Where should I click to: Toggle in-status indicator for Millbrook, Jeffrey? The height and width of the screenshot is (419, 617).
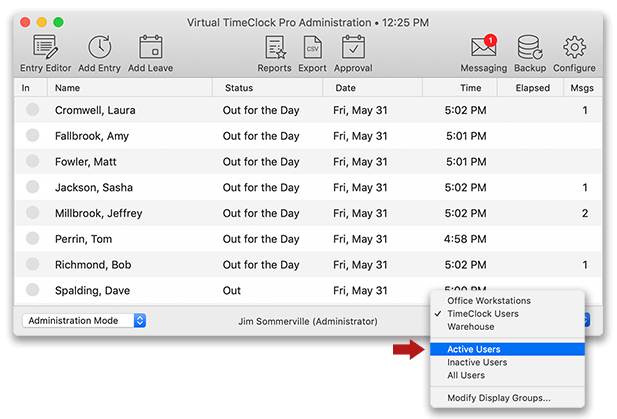pos(32,213)
